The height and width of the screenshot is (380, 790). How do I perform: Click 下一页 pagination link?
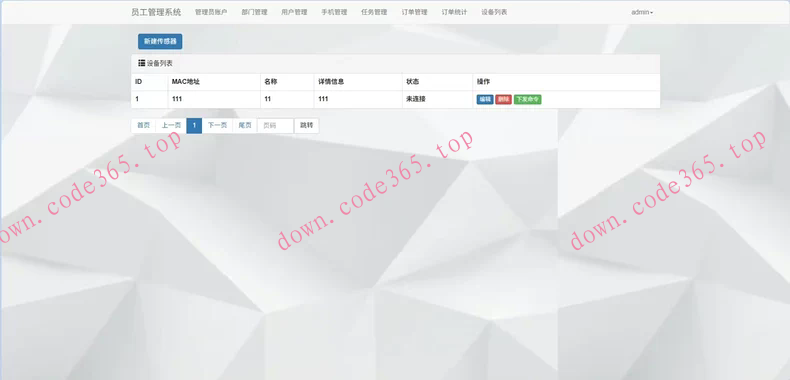[x=217, y=125]
